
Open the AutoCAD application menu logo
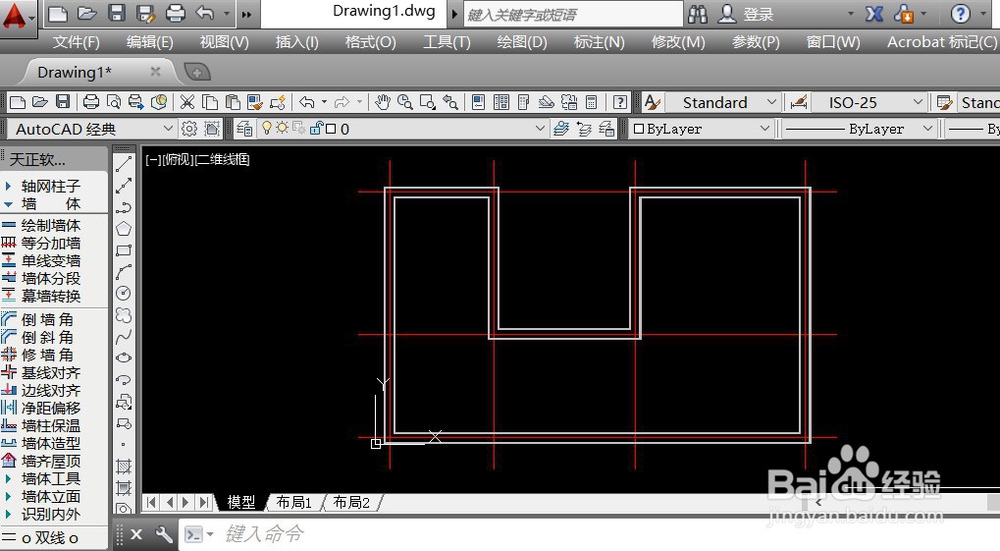tap(15, 17)
